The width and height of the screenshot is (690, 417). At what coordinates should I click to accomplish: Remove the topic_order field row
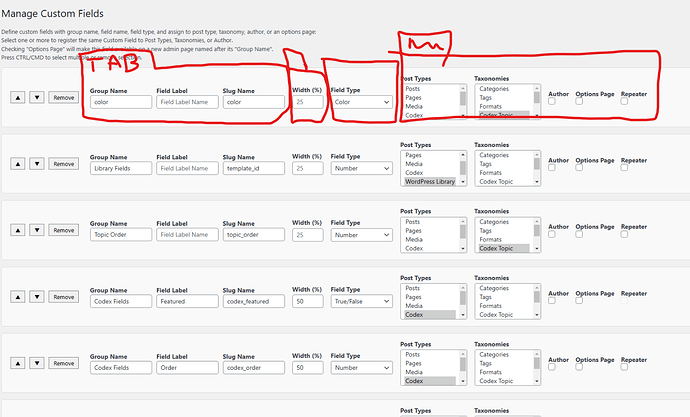(x=64, y=230)
